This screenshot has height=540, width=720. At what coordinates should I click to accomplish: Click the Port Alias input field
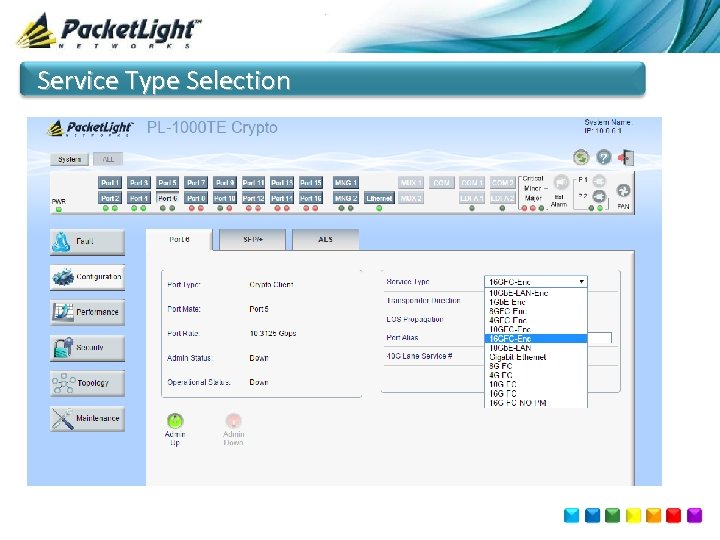click(599, 338)
